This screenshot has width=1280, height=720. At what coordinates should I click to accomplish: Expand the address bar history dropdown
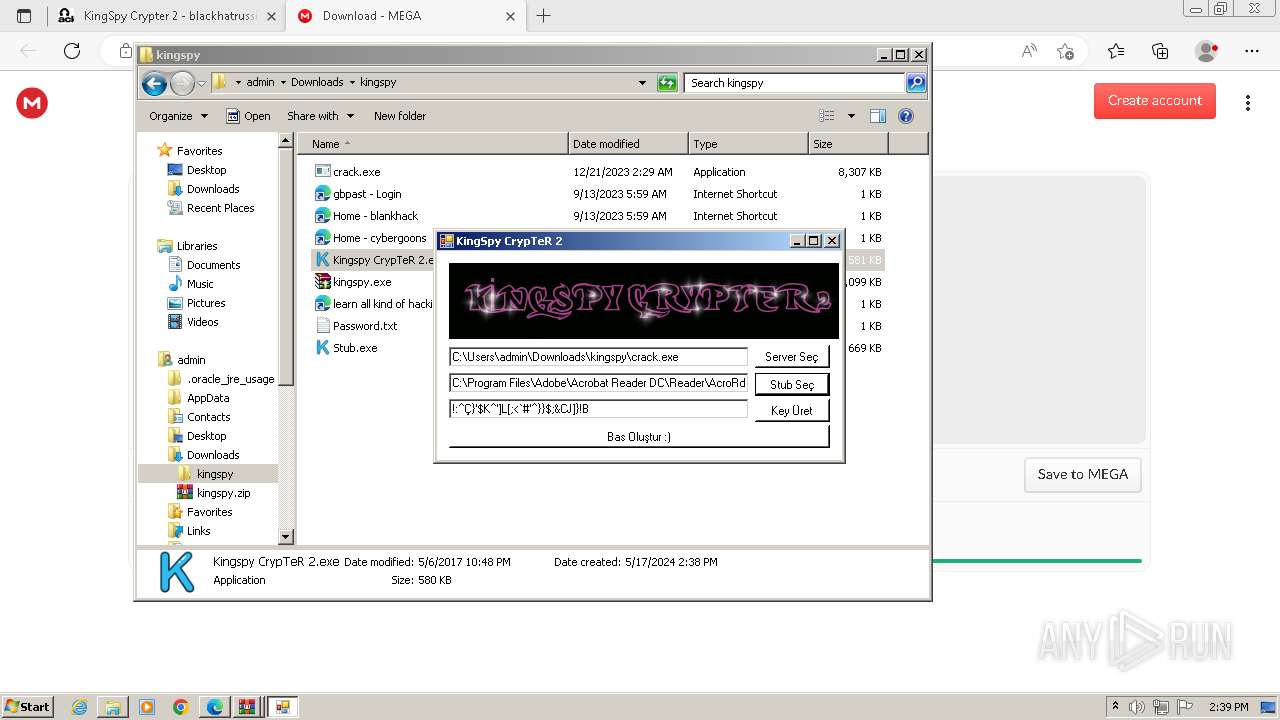642,83
